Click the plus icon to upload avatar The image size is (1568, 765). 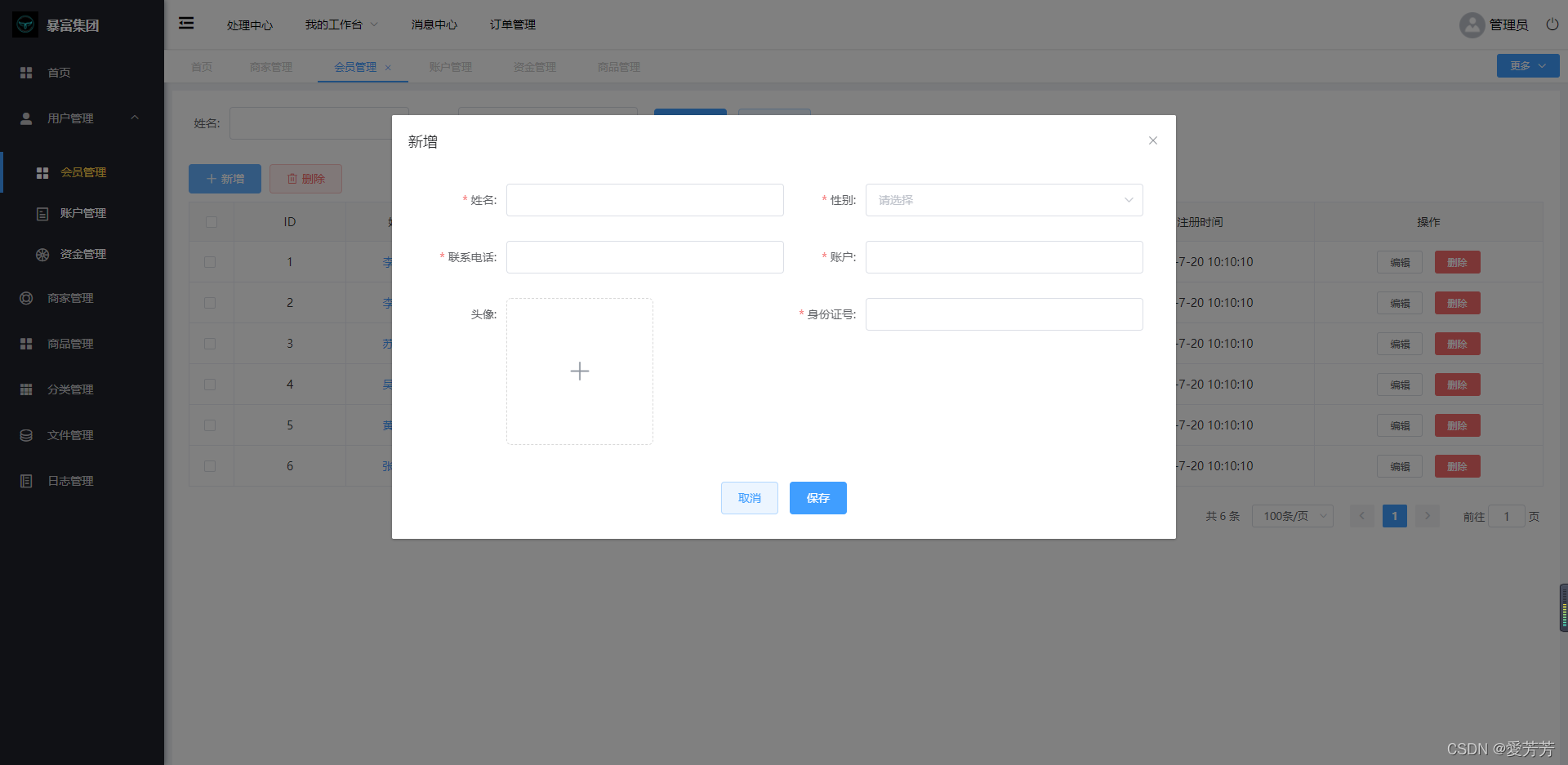coord(580,371)
